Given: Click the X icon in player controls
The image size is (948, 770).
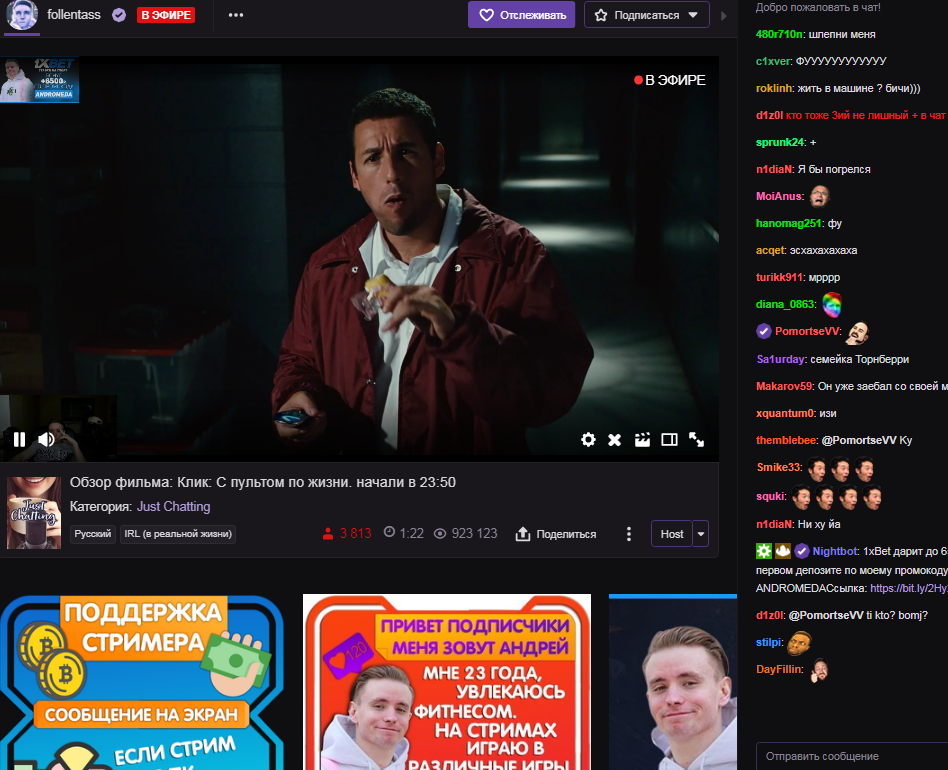Looking at the screenshot, I should click(614, 439).
